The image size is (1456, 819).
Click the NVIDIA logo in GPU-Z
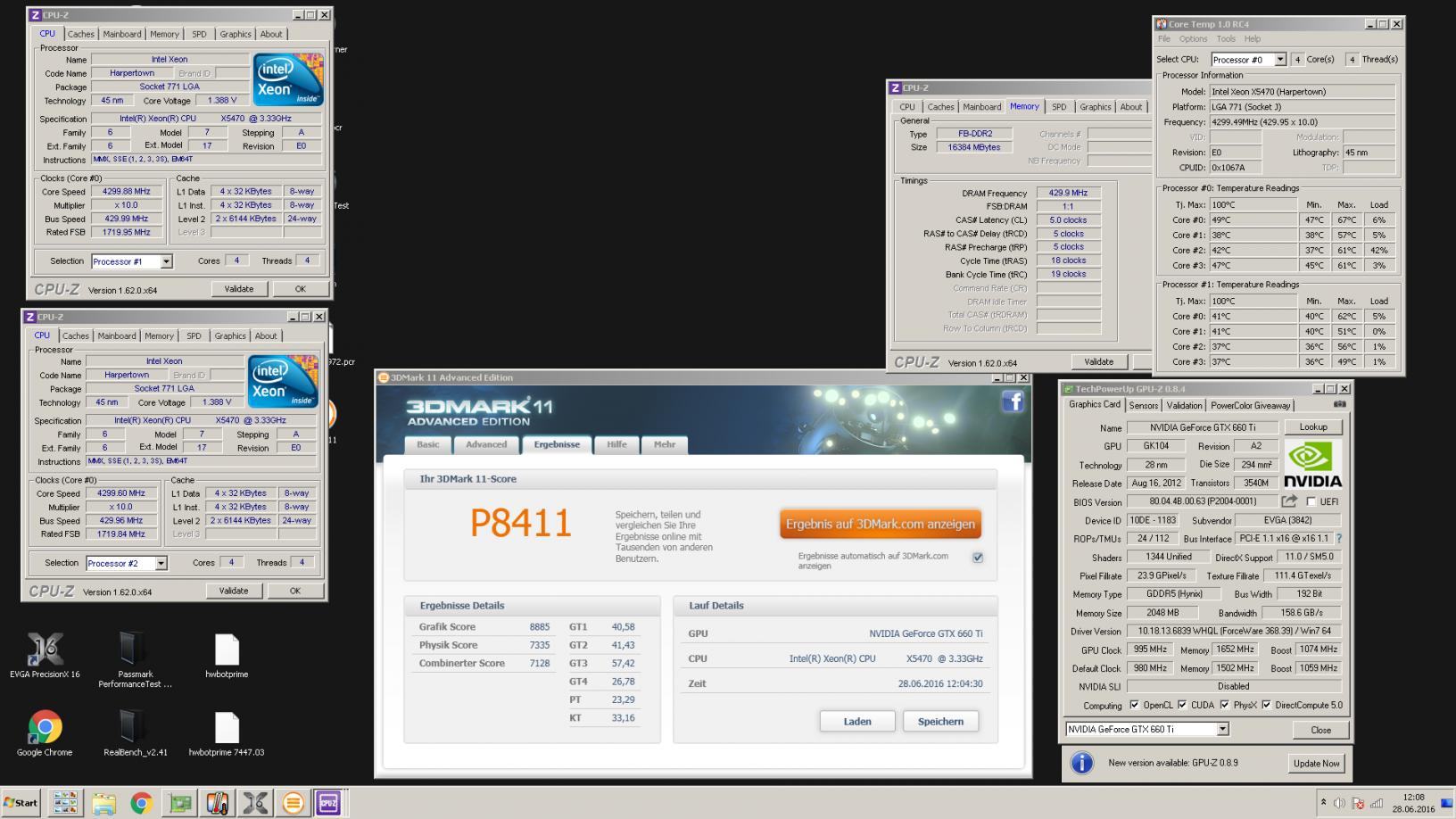click(x=1312, y=465)
